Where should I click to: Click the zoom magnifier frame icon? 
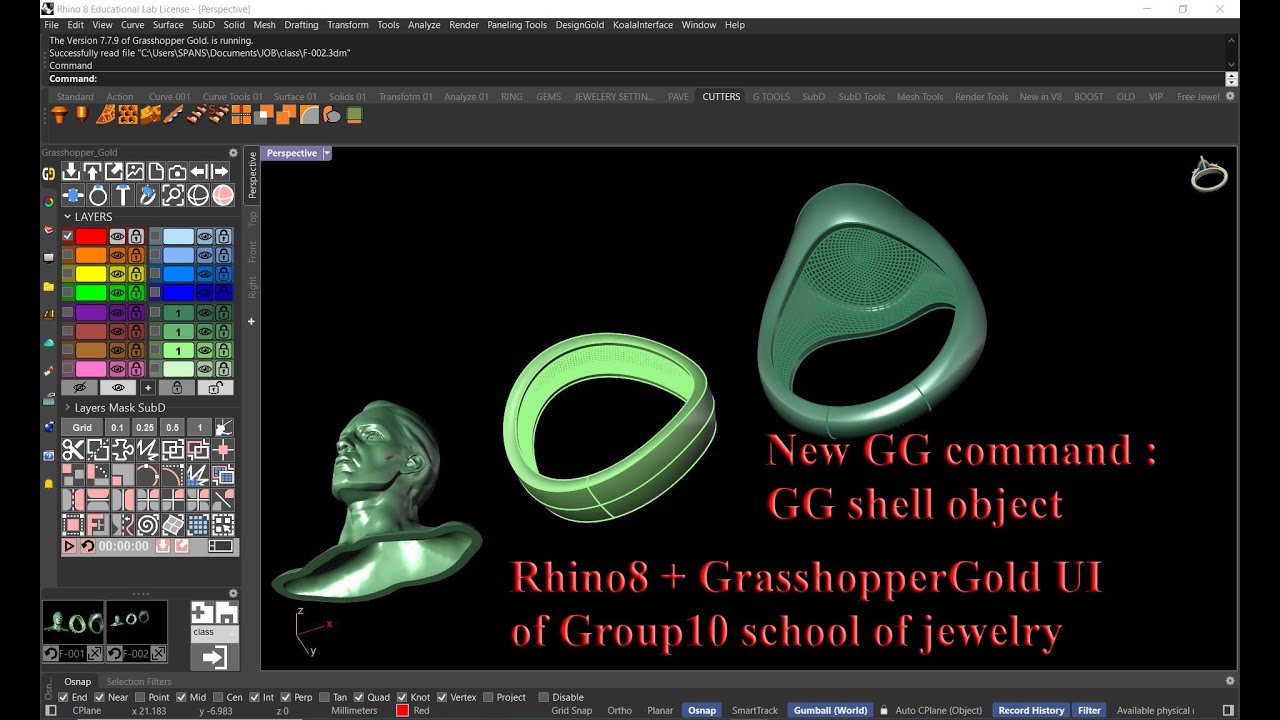(x=173, y=195)
